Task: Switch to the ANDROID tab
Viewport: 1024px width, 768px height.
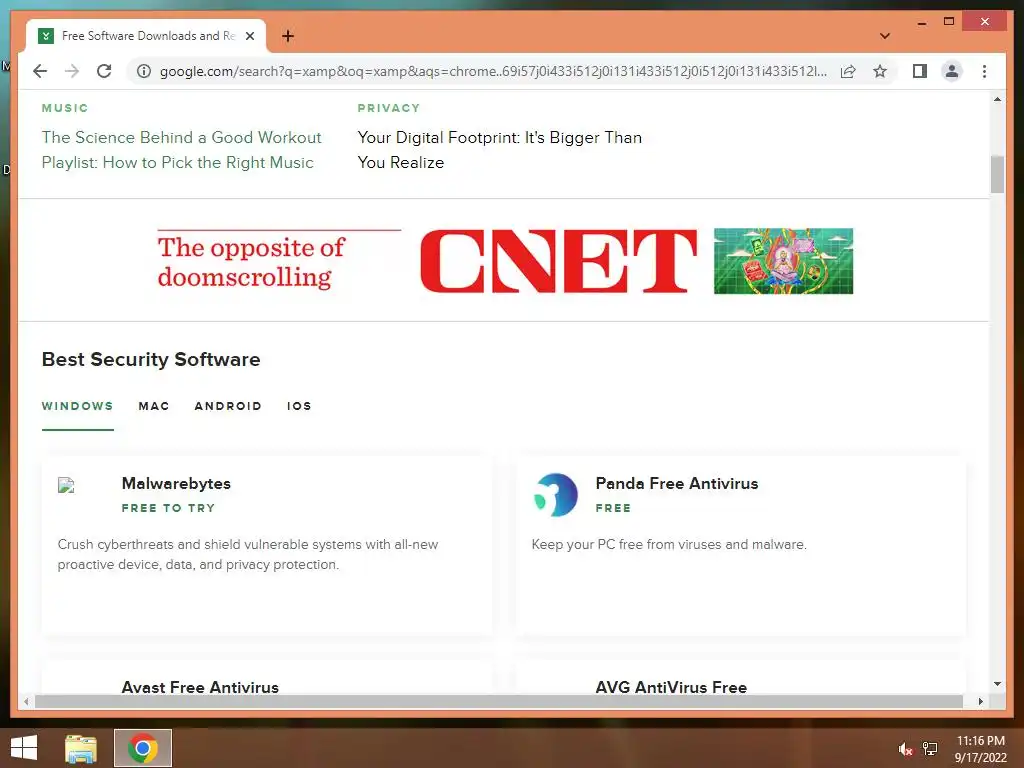Action: coord(228,406)
